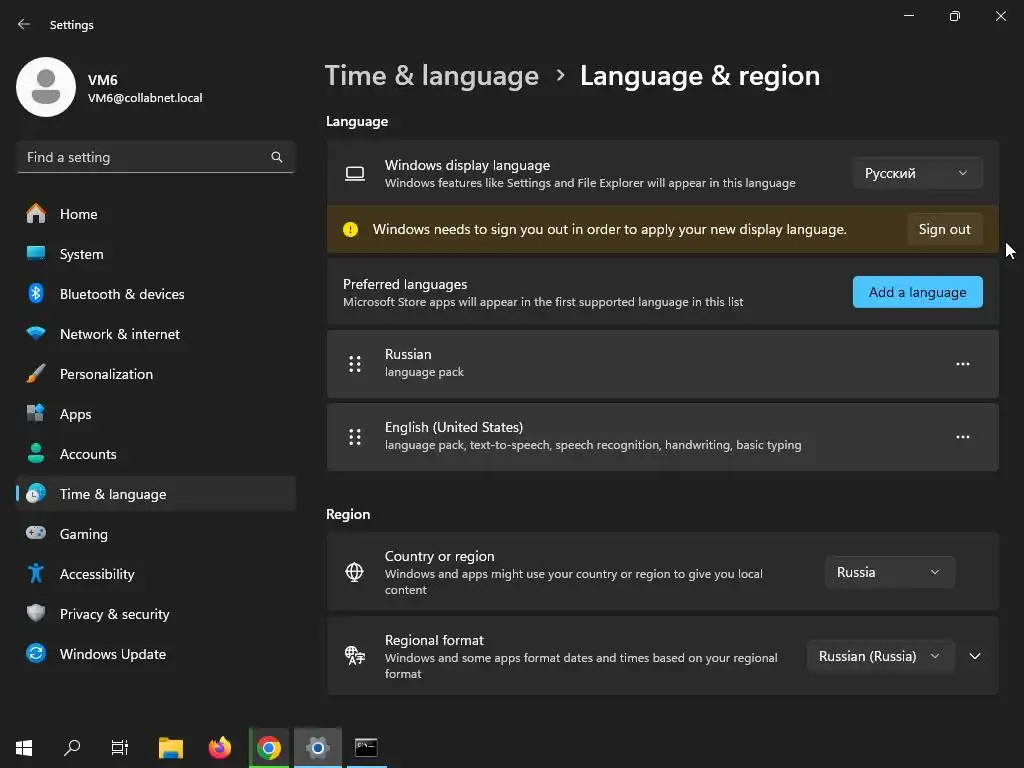This screenshot has height=768, width=1024.
Task: Expand the Regional format section chevron
Action: click(x=975, y=656)
